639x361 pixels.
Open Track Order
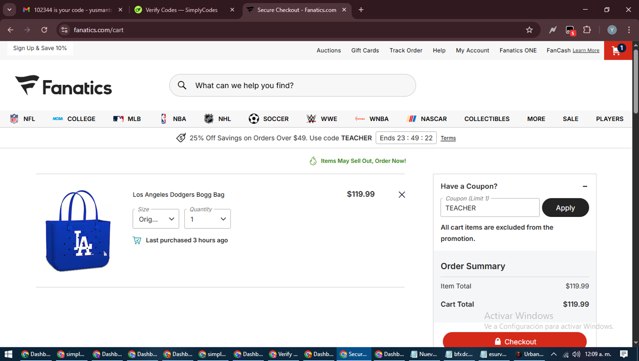tap(406, 51)
